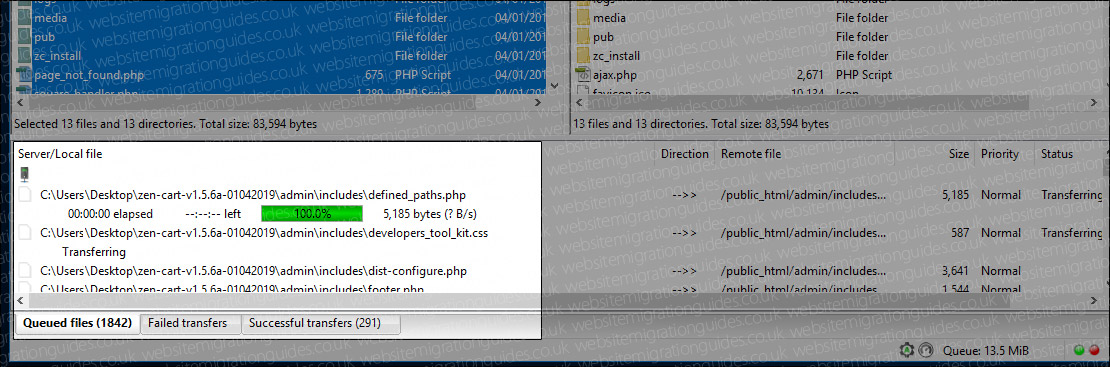This screenshot has height=367, width=1110.
Task: Select the queued defined_paths.php local path
Action: [253, 194]
